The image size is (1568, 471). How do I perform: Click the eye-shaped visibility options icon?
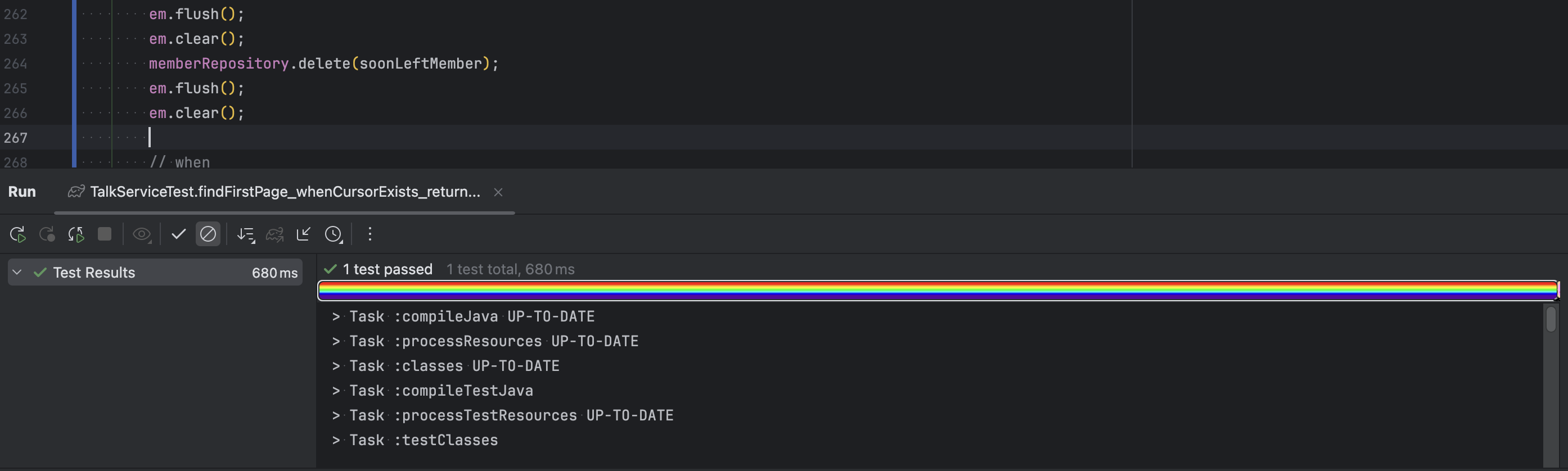coord(142,234)
